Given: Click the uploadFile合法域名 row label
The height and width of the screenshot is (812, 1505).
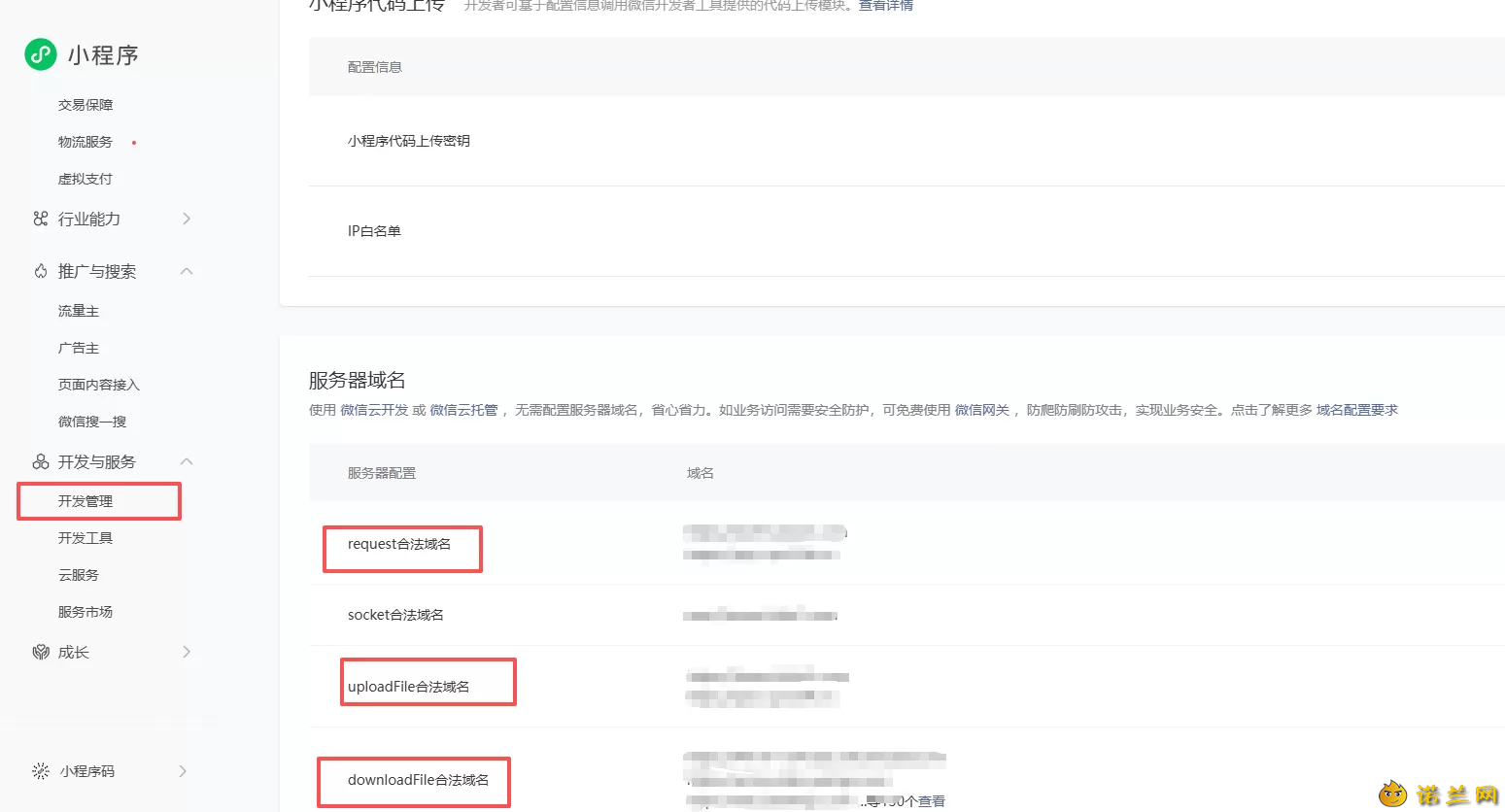Looking at the screenshot, I should click(x=408, y=687).
